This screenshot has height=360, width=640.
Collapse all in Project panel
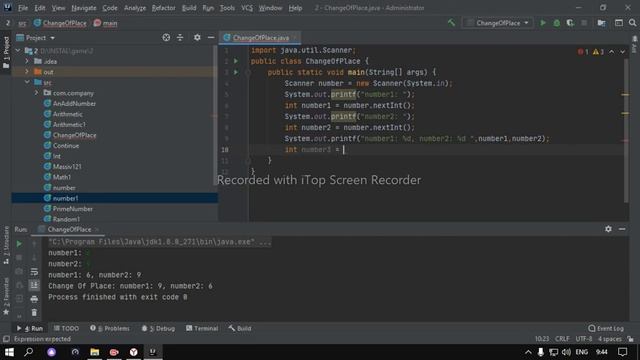[180, 38]
